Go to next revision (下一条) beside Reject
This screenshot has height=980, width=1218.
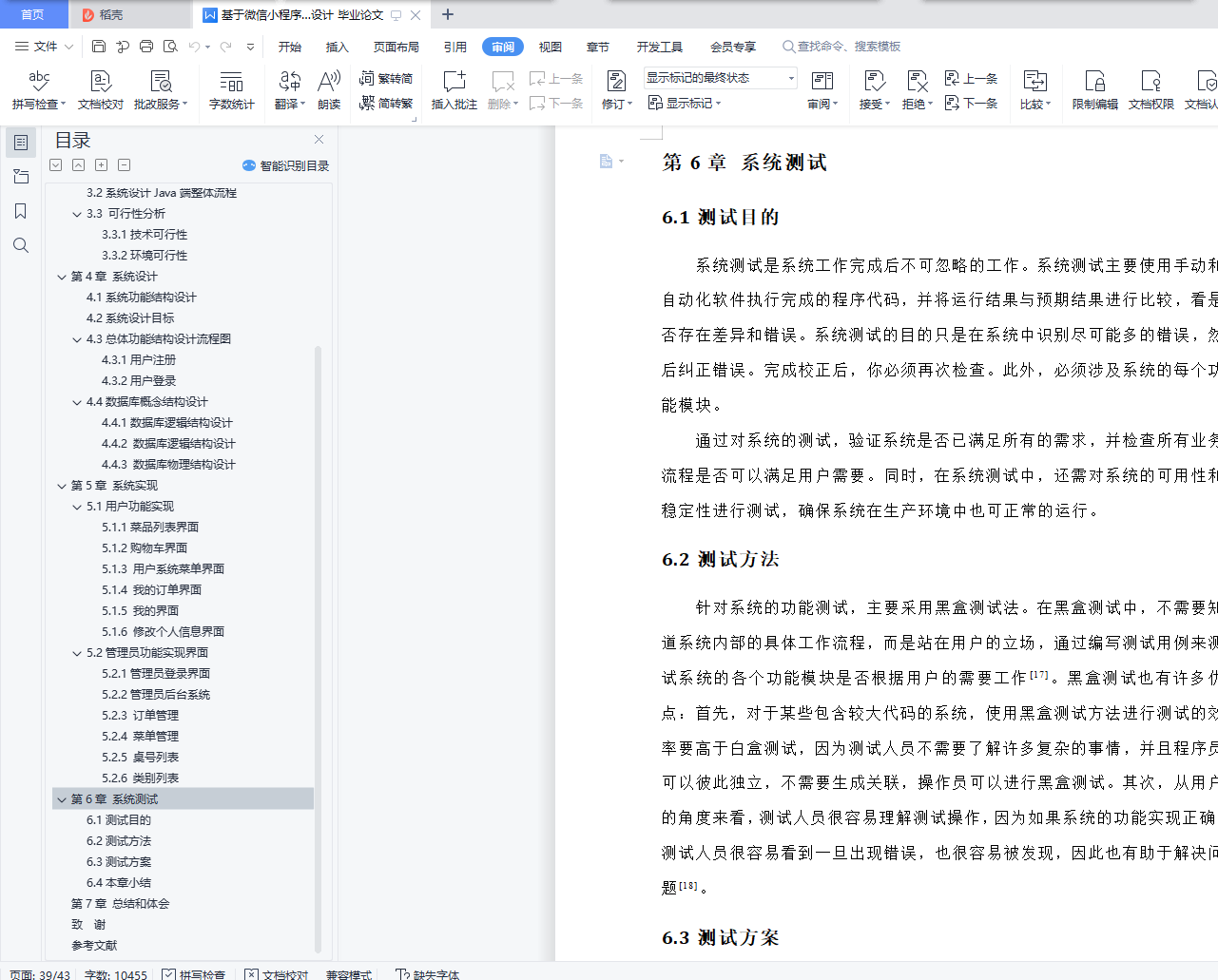[971, 103]
